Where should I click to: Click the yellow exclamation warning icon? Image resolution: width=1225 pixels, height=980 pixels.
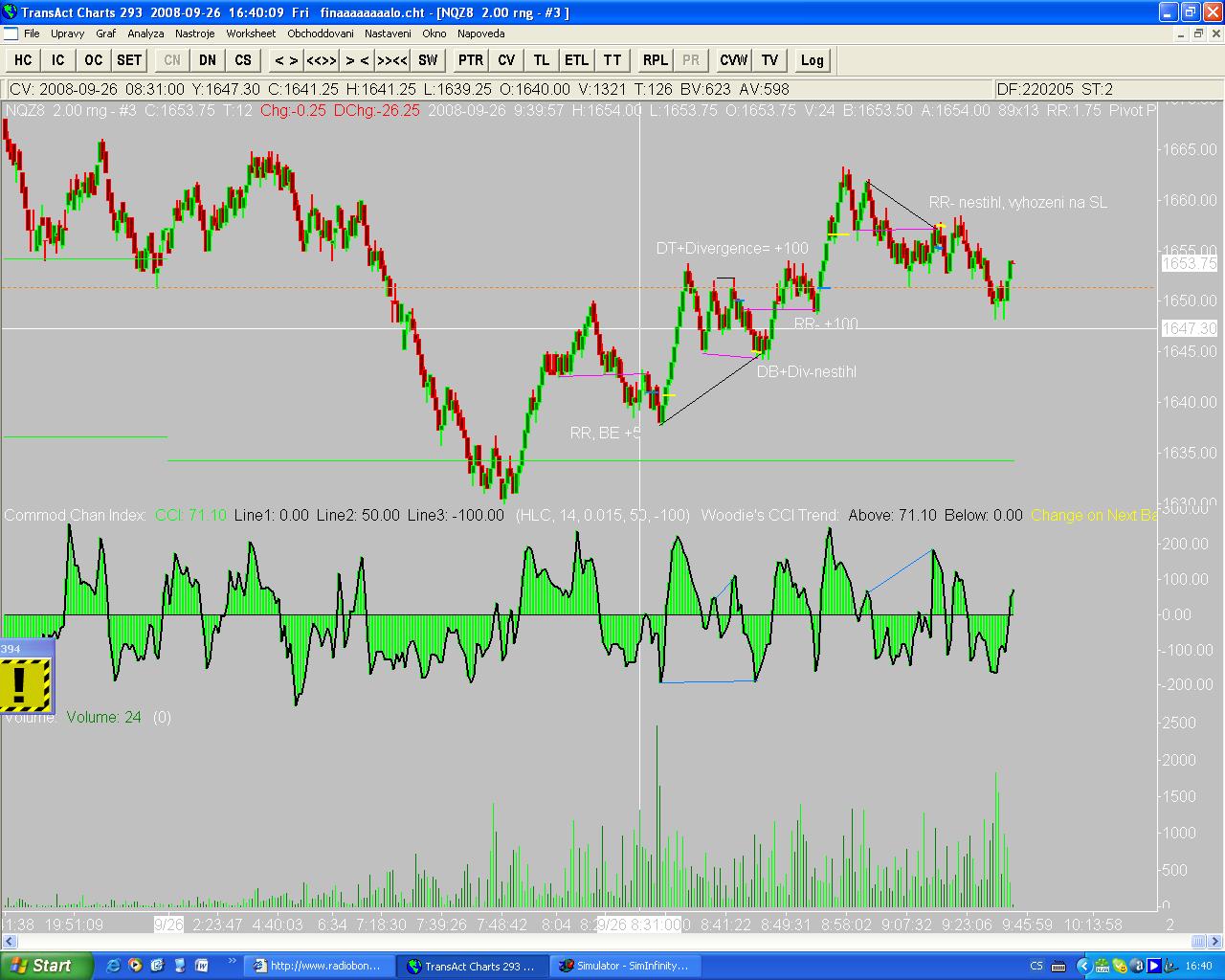tap(25, 685)
